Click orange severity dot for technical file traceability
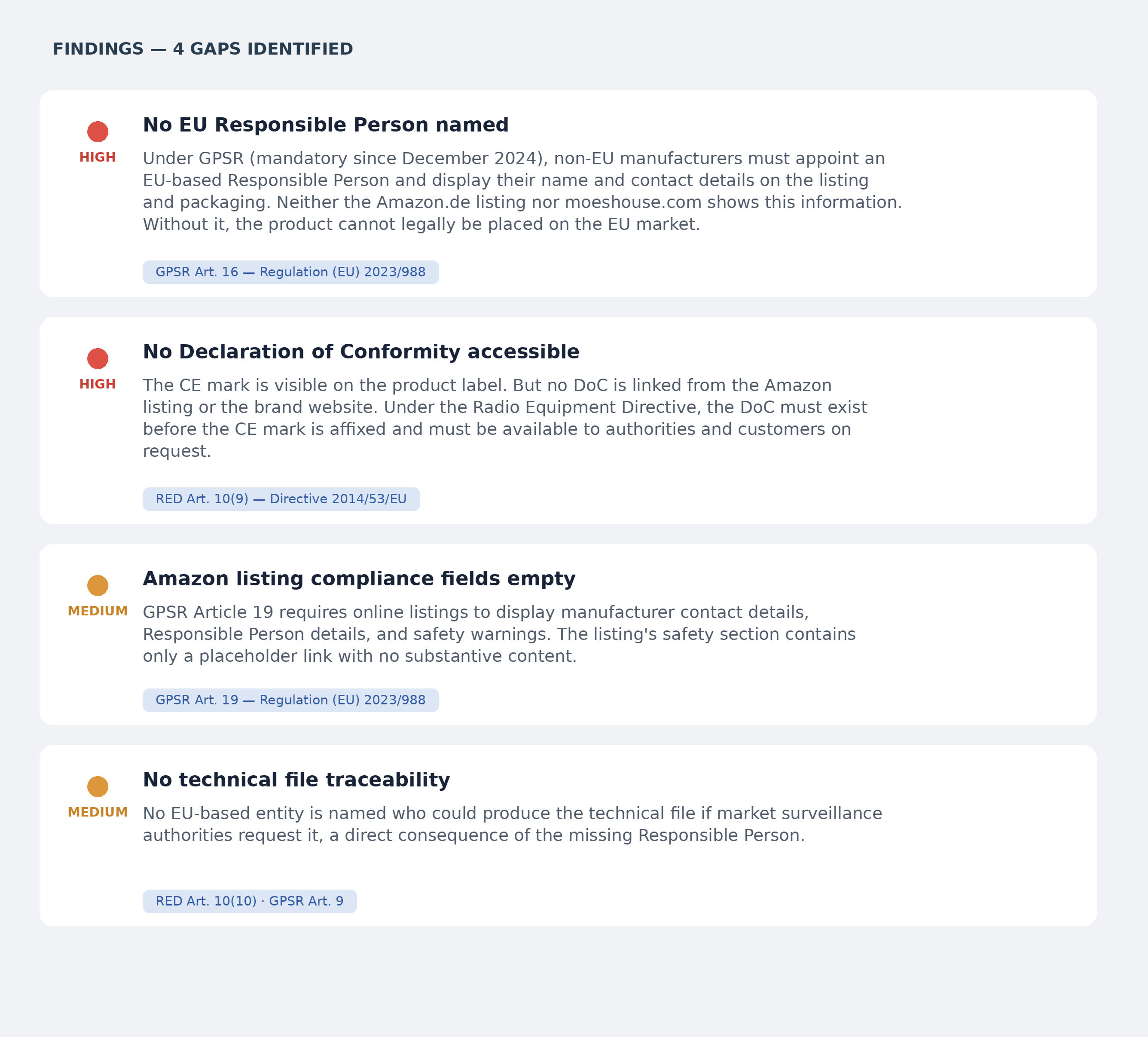The height and width of the screenshot is (1037, 1148). pyautogui.click(x=98, y=786)
